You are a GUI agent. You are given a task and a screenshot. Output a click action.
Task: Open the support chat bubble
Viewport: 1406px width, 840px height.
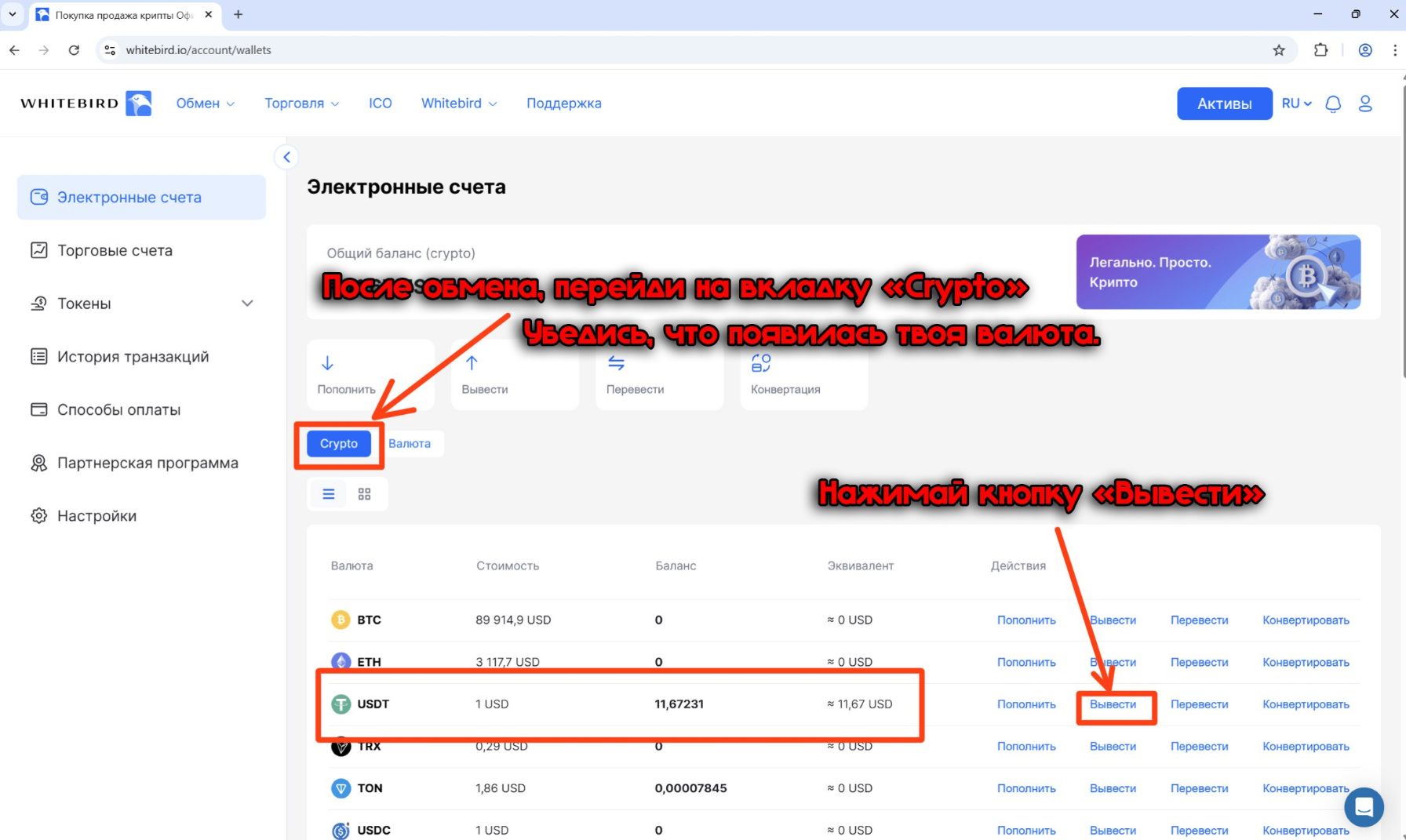[x=1364, y=806]
